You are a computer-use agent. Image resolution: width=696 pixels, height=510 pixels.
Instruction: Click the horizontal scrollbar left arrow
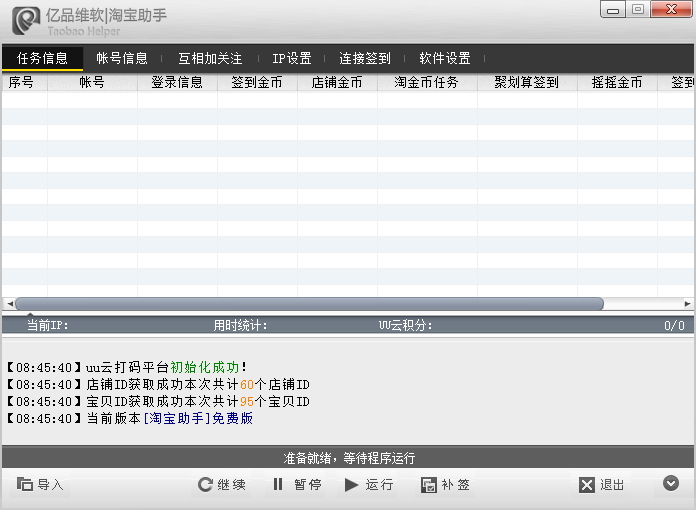[9, 304]
